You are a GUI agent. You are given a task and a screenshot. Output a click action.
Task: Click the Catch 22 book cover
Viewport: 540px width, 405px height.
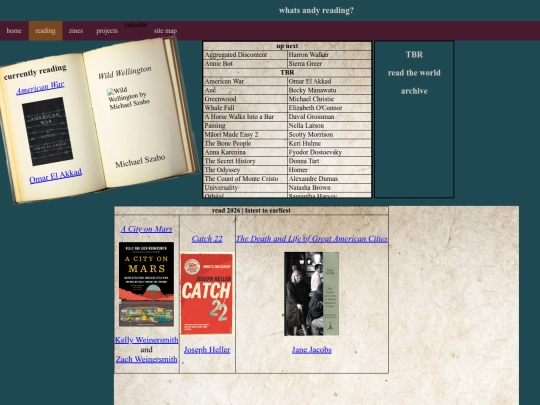click(x=207, y=294)
